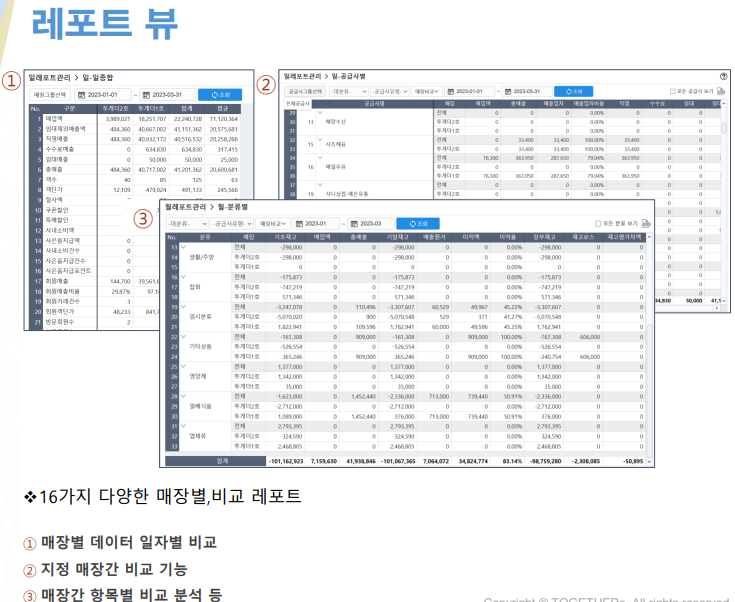Open -대분류- dropdown in 일-공급사별 window
Screen dimensions: 735x602
pyautogui.click(x=349, y=91)
